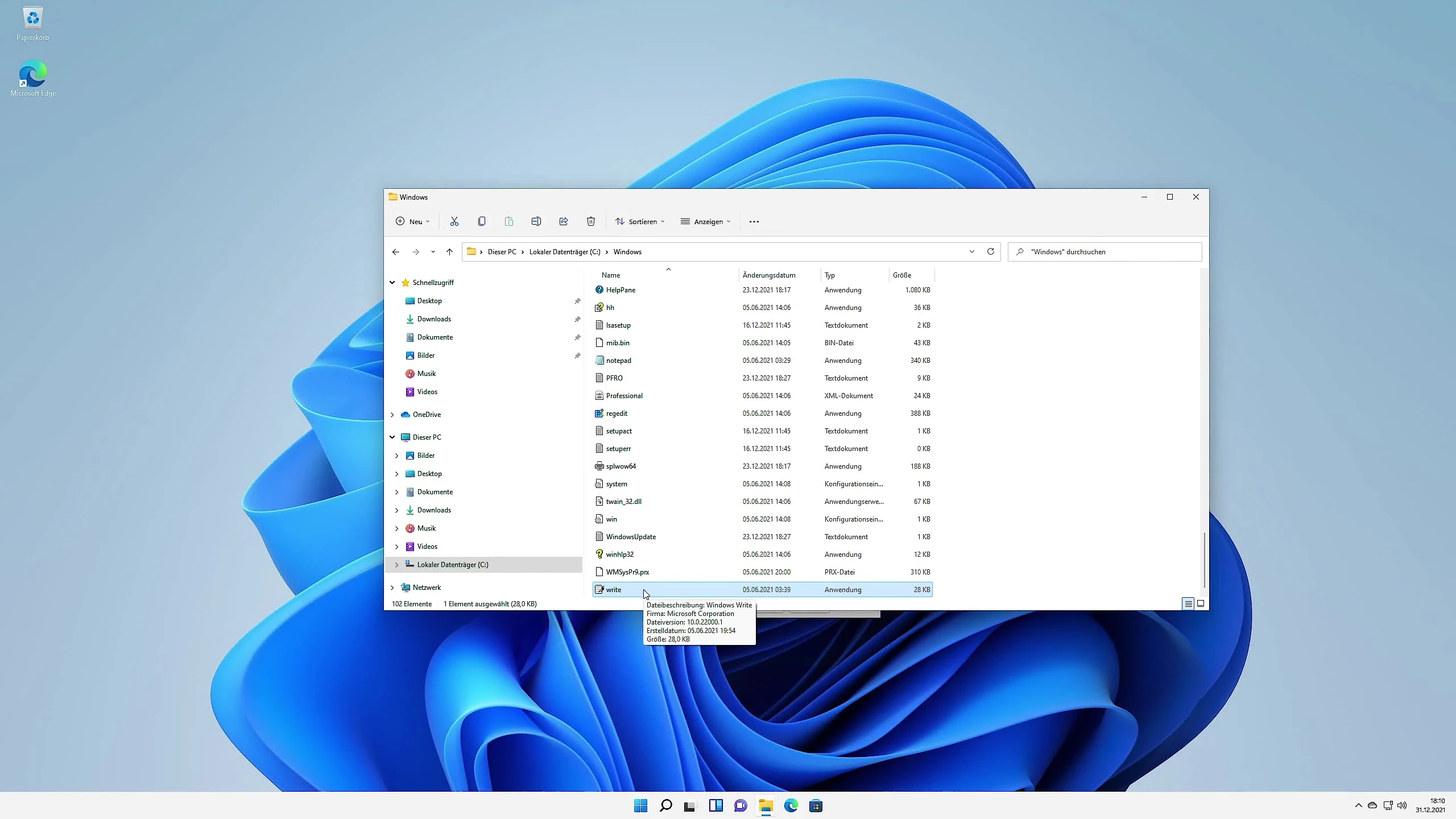This screenshot has width=1456, height=819.
Task: Open Papierkorb on the desktop
Action: click(x=33, y=24)
